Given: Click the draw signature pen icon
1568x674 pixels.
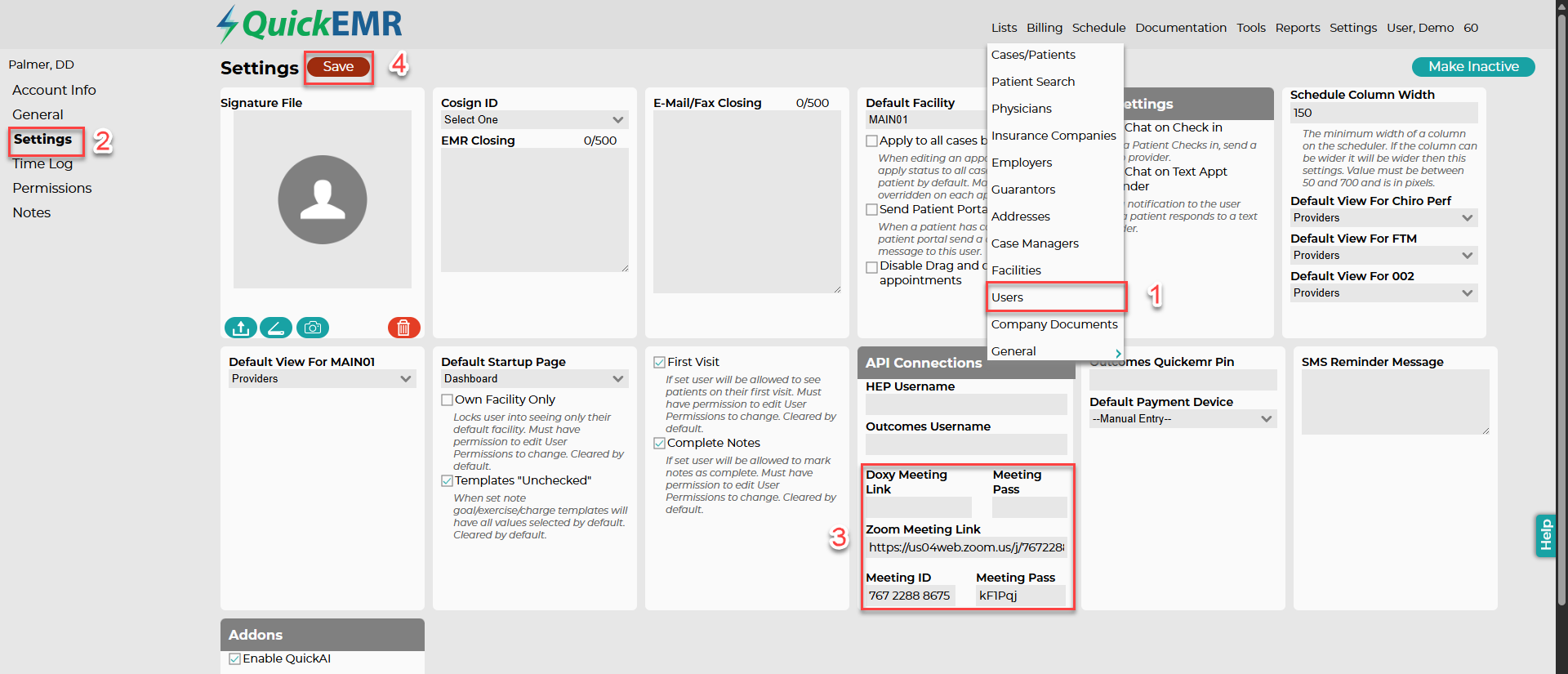Looking at the screenshot, I should coord(276,328).
